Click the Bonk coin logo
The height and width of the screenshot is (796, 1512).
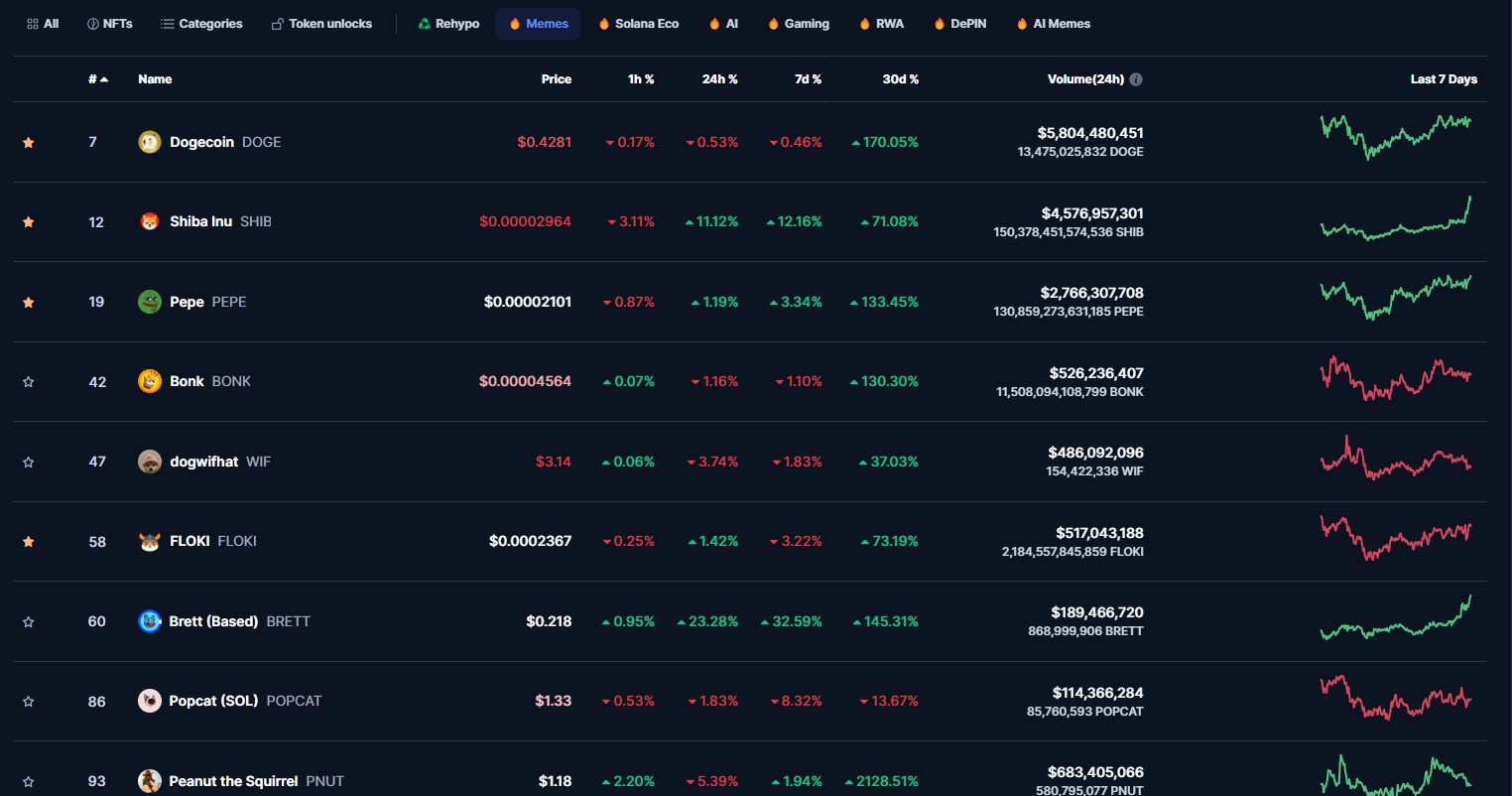150,381
